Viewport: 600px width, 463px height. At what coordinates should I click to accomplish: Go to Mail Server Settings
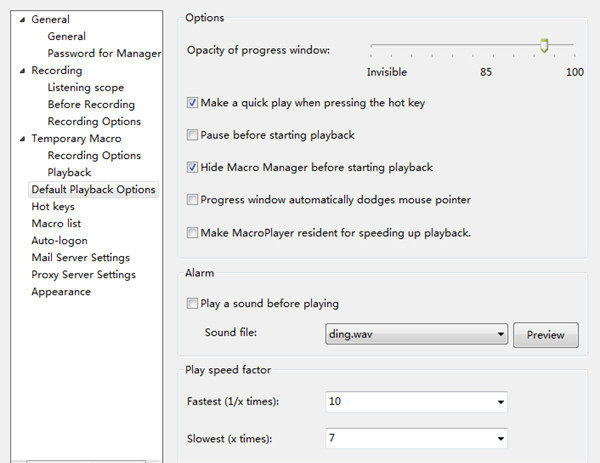click(81, 258)
